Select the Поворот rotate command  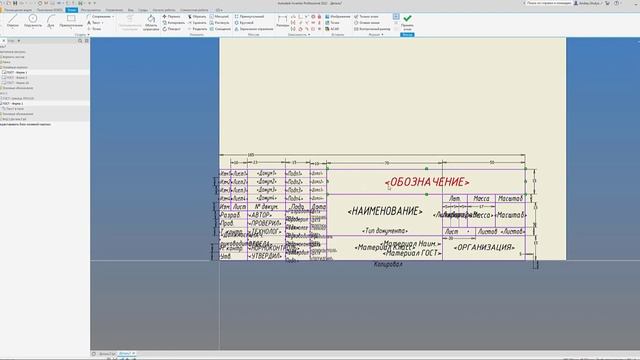[171, 29]
